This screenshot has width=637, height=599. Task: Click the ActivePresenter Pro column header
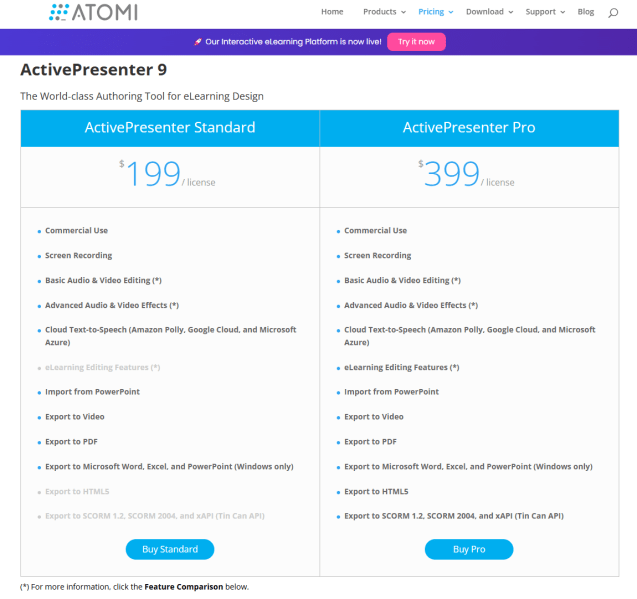tap(469, 128)
